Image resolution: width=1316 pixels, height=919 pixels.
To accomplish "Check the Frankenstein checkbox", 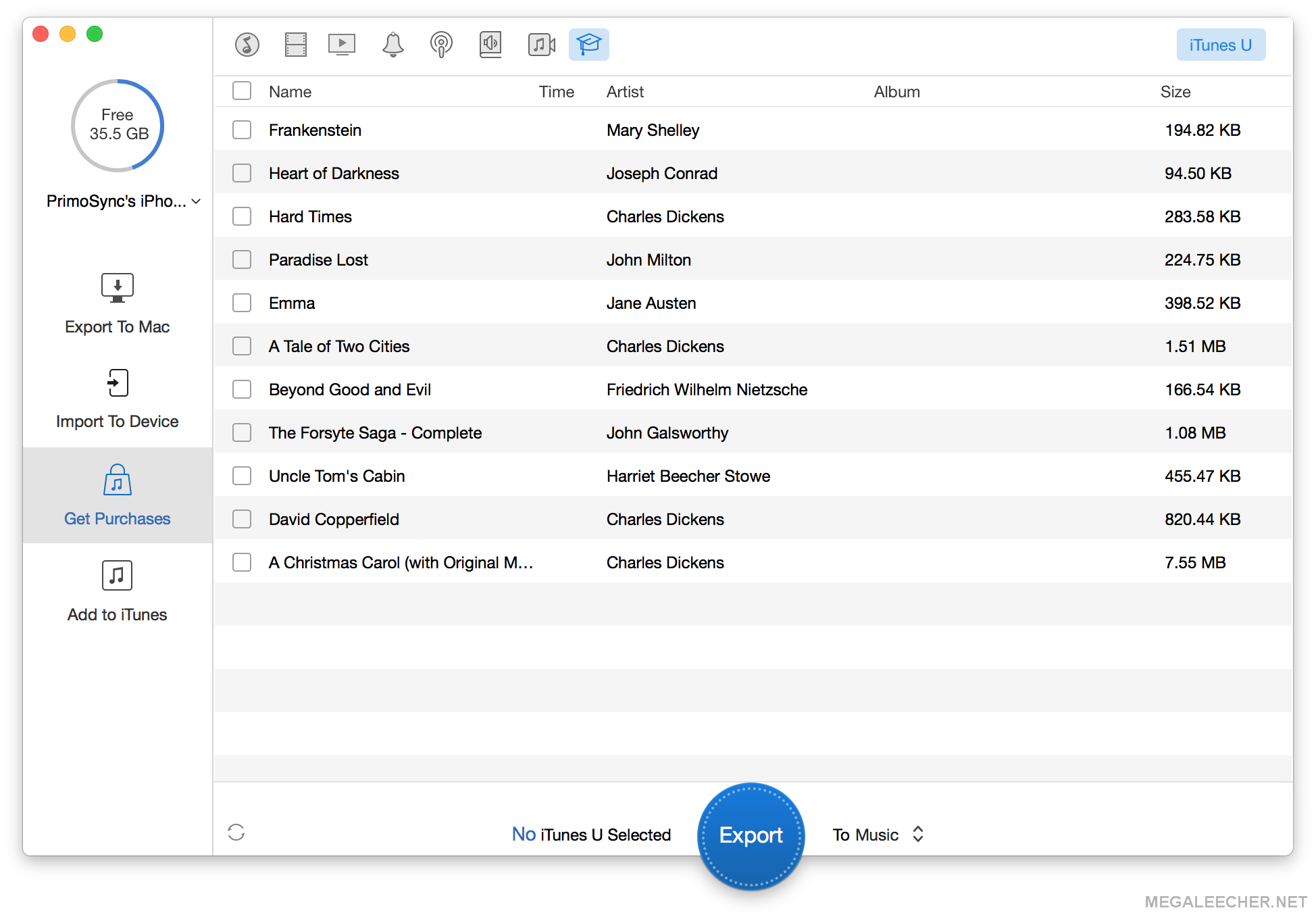I will coord(242,130).
